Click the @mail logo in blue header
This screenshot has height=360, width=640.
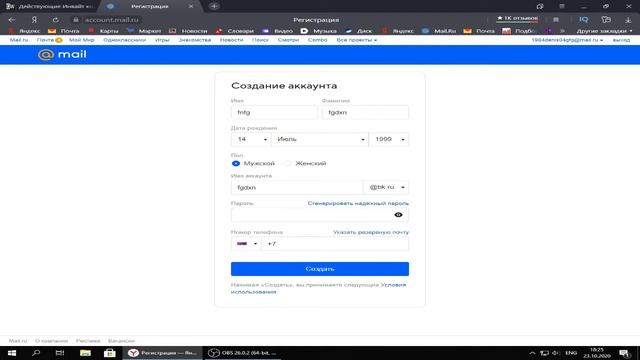coord(62,54)
